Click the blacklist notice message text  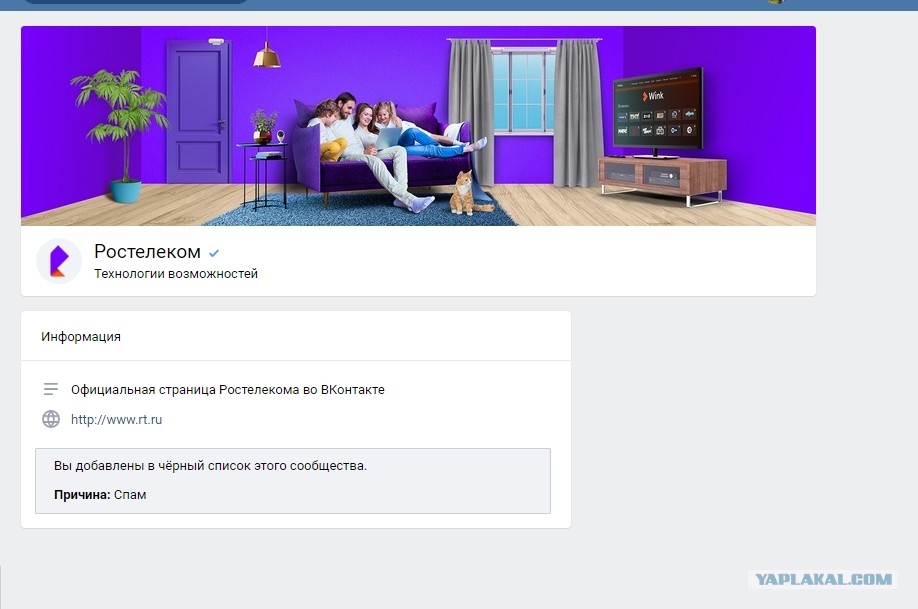point(210,466)
